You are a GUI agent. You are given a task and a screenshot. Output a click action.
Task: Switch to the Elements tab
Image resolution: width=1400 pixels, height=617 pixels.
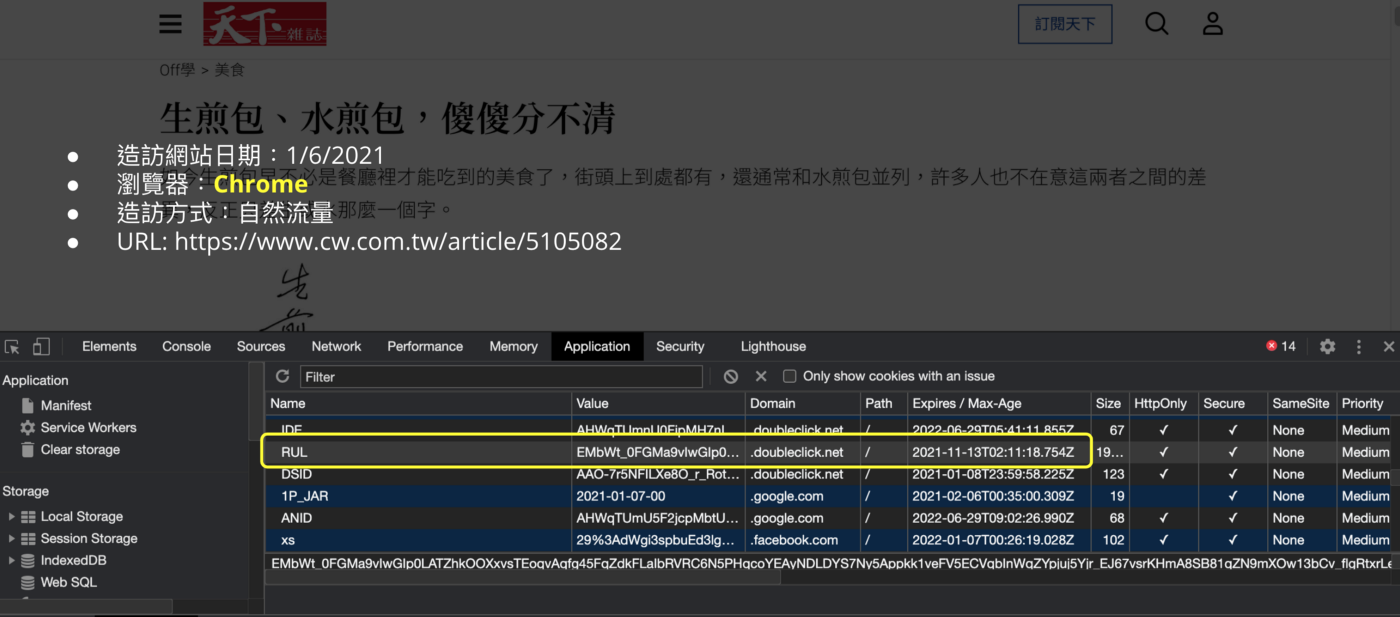coord(109,347)
